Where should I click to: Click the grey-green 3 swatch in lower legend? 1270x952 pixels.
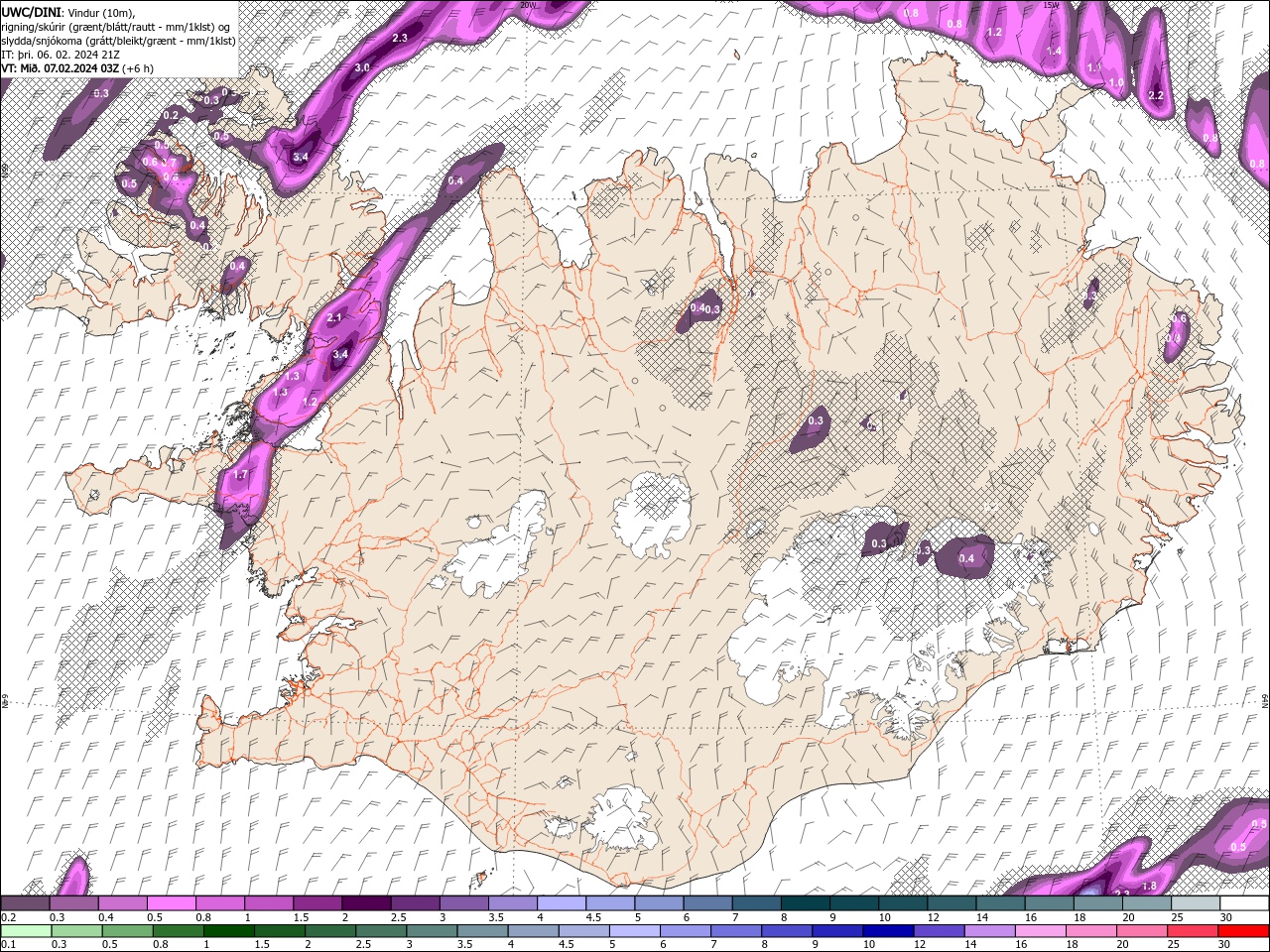point(432,931)
